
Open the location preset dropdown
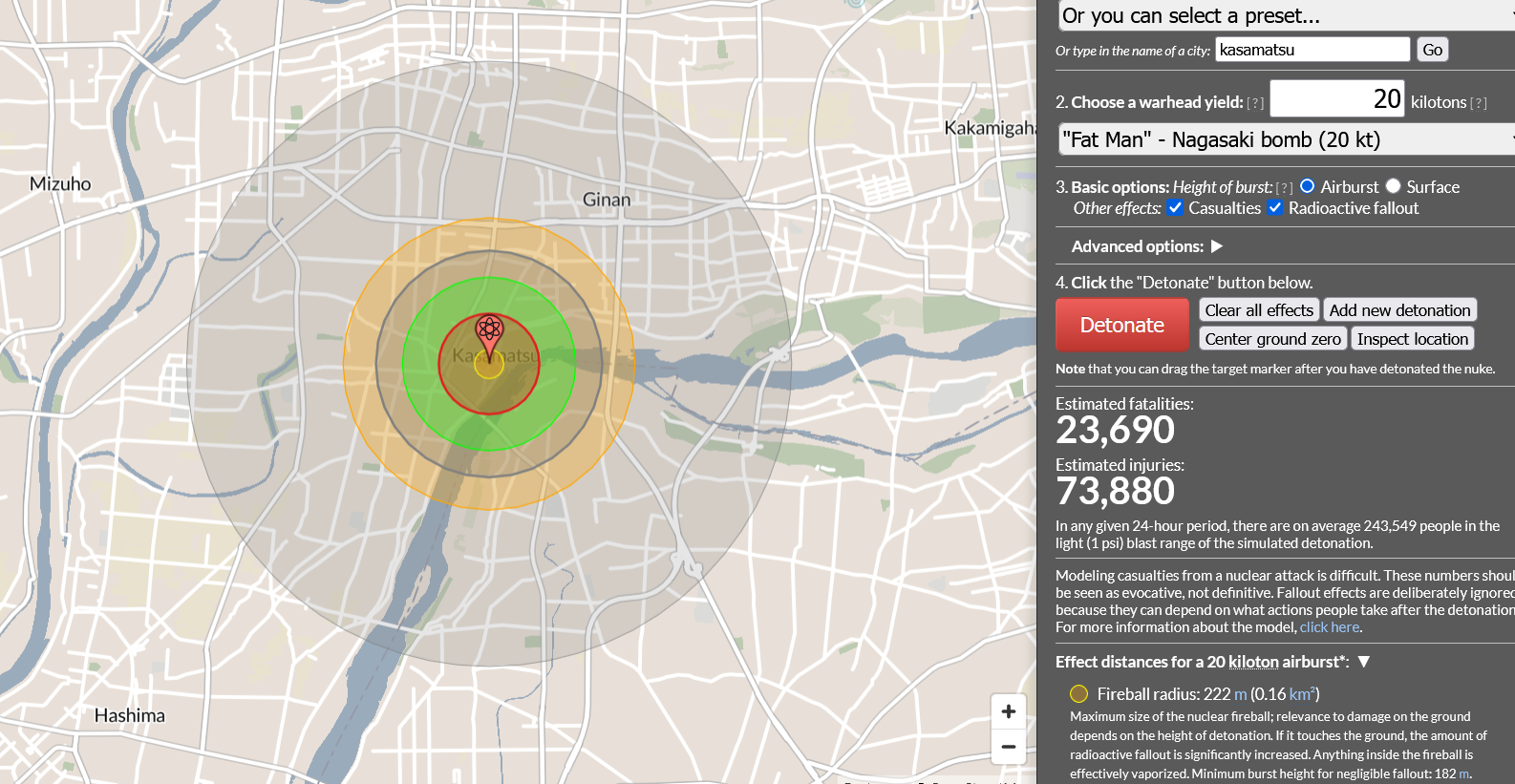pos(1286,15)
